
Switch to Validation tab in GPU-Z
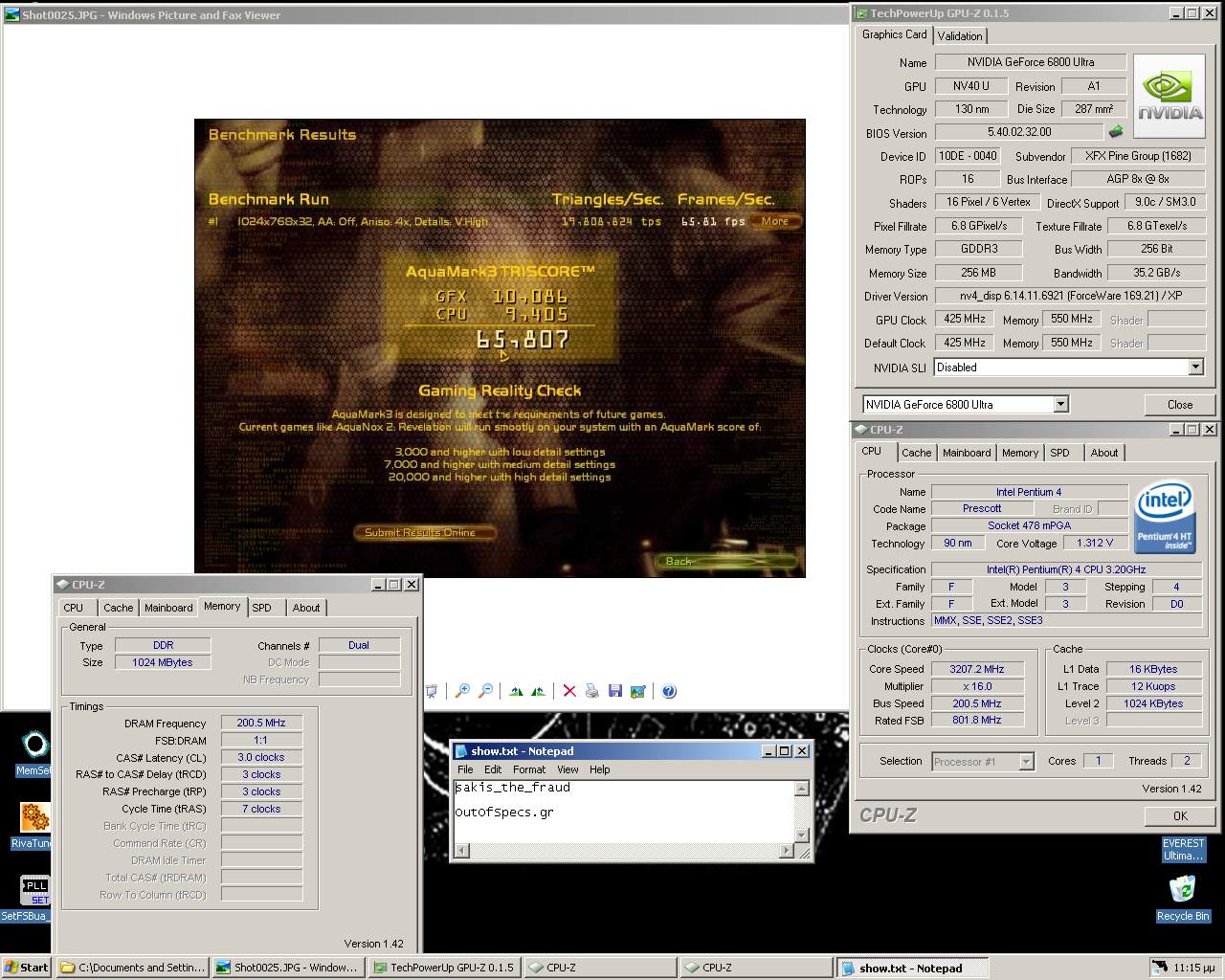[960, 35]
